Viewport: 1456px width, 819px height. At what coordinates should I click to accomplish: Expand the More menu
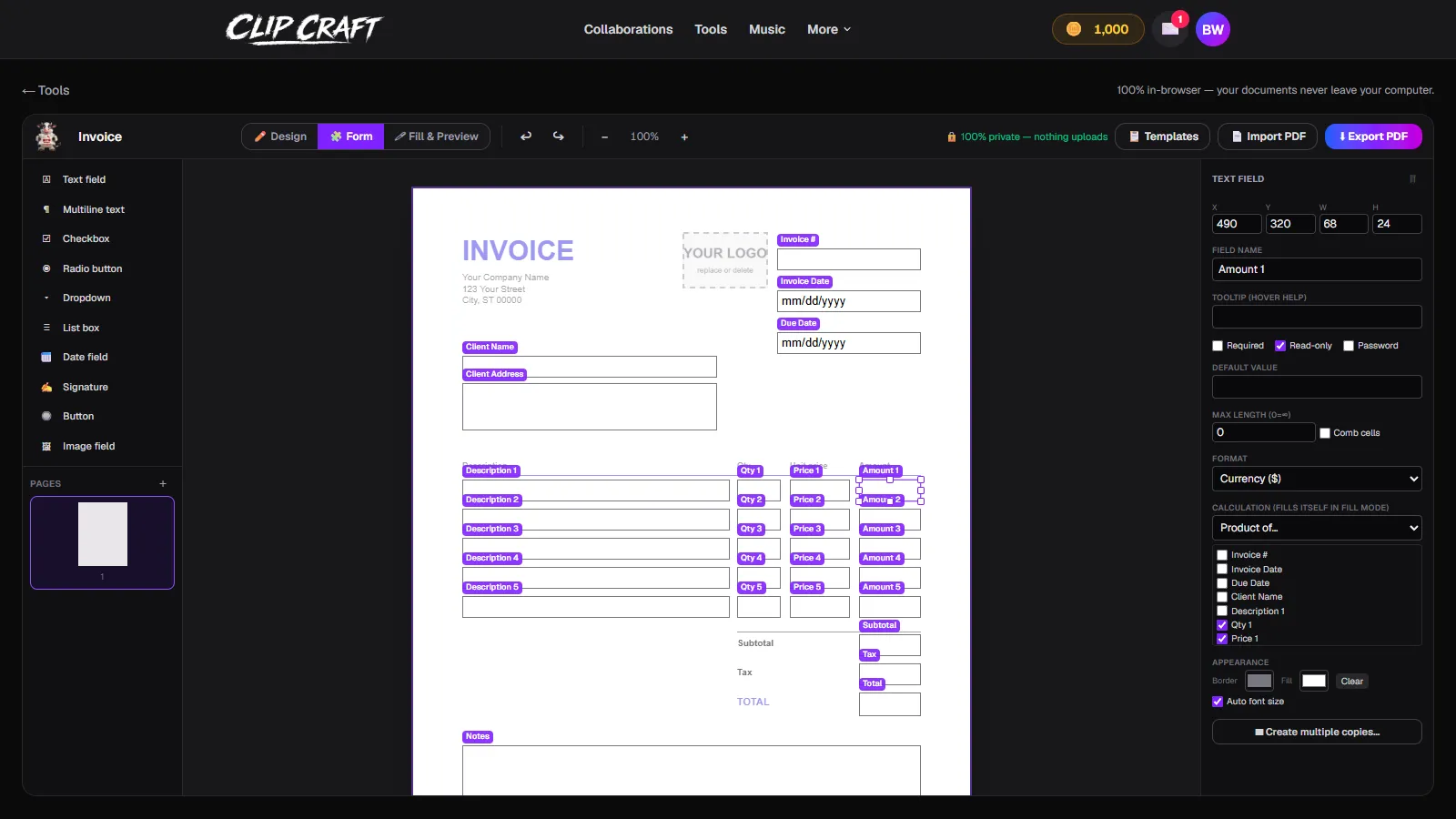click(829, 29)
